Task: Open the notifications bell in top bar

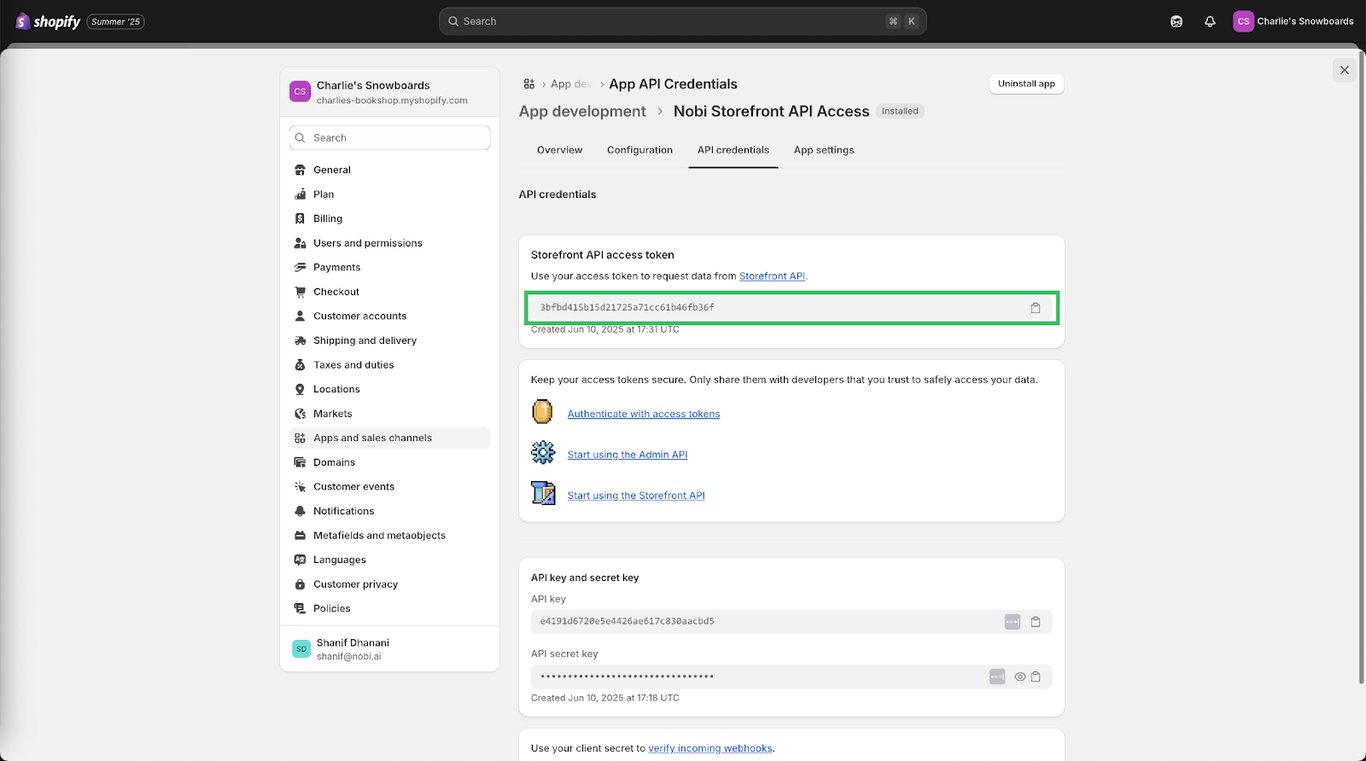Action: (1209, 21)
